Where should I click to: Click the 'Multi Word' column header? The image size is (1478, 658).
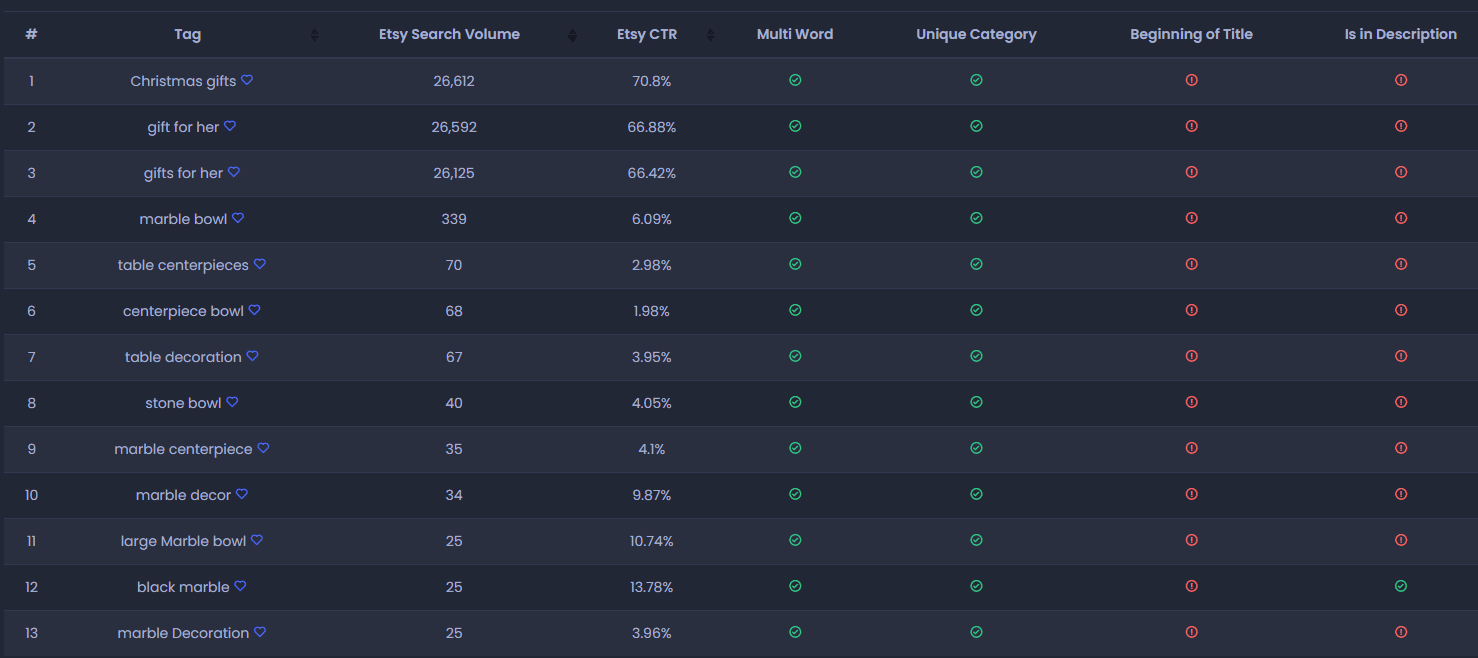coord(795,34)
